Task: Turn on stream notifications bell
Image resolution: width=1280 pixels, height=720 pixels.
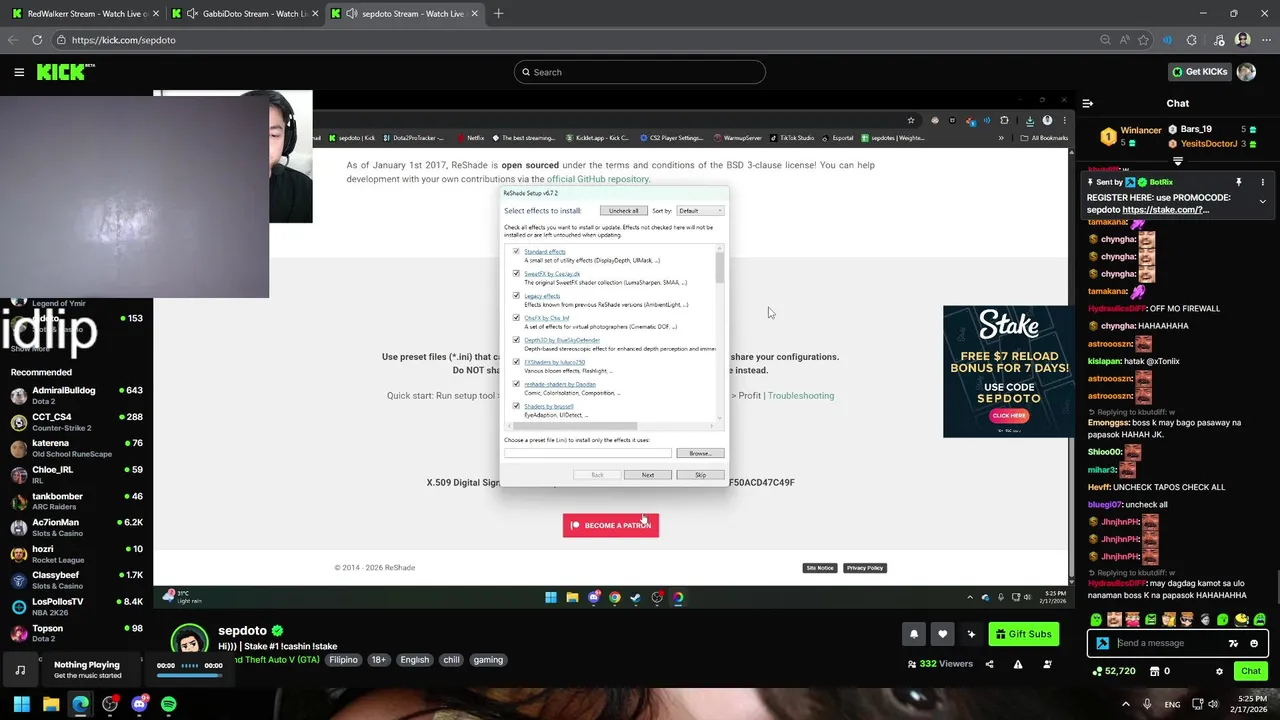Action: [x=914, y=634]
